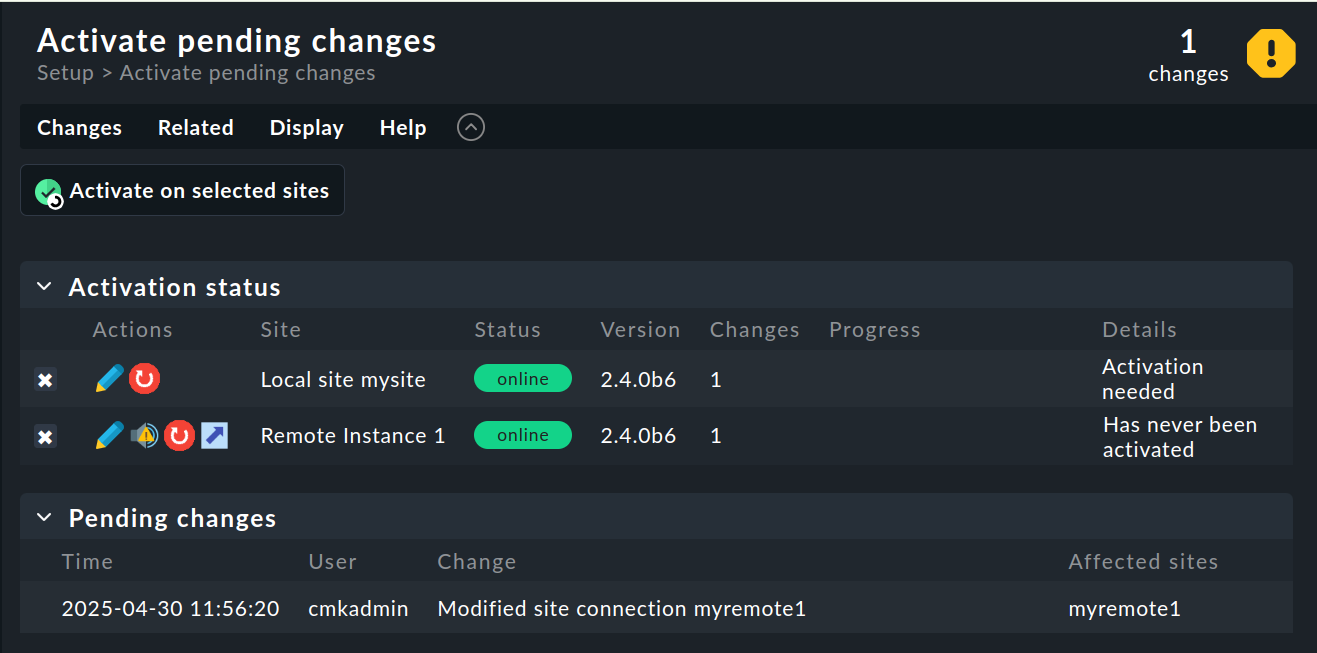Open the Related menu
Screen dimensions: 1317x653
point(195,127)
